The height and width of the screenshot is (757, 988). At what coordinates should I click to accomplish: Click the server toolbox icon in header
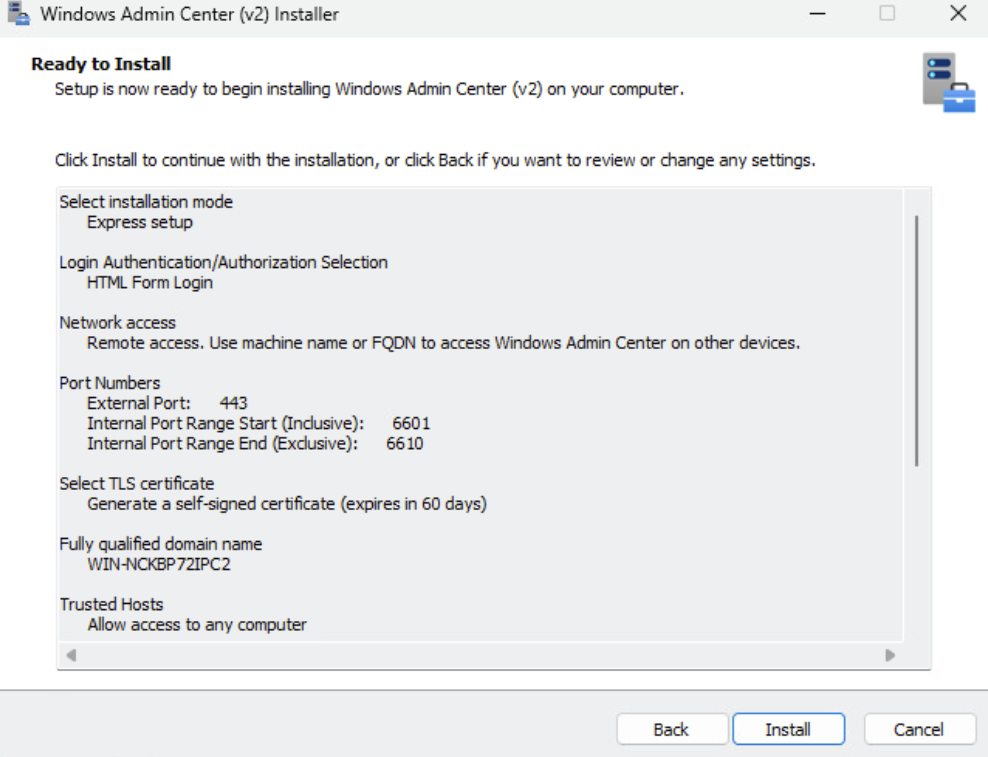click(948, 83)
